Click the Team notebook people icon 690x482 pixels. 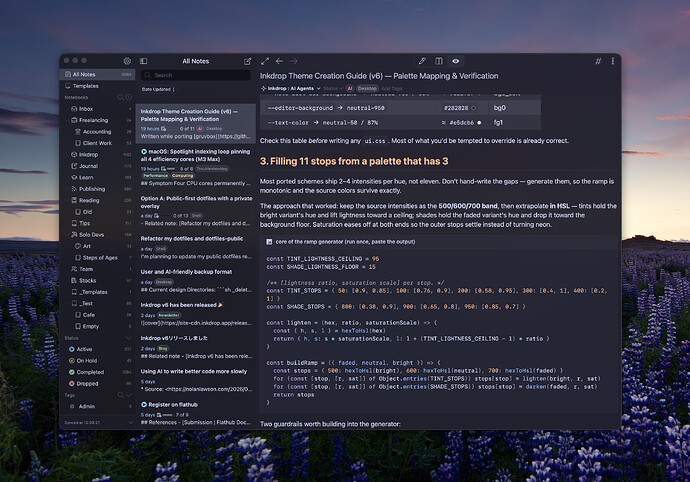pyautogui.click(x=74, y=269)
